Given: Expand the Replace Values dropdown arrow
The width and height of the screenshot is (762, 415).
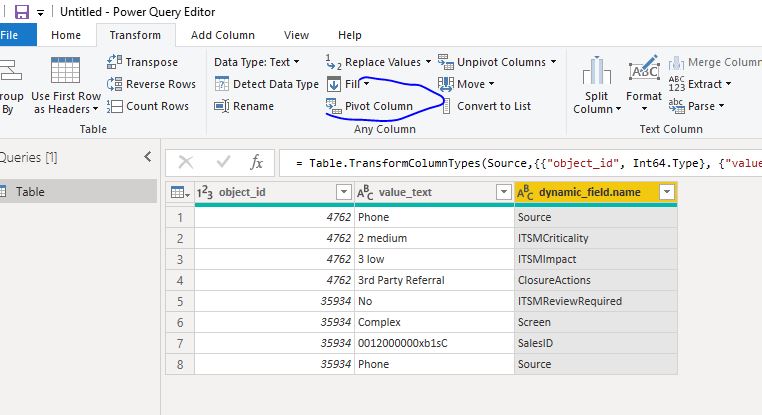Looking at the screenshot, I should tap(428, 62).
